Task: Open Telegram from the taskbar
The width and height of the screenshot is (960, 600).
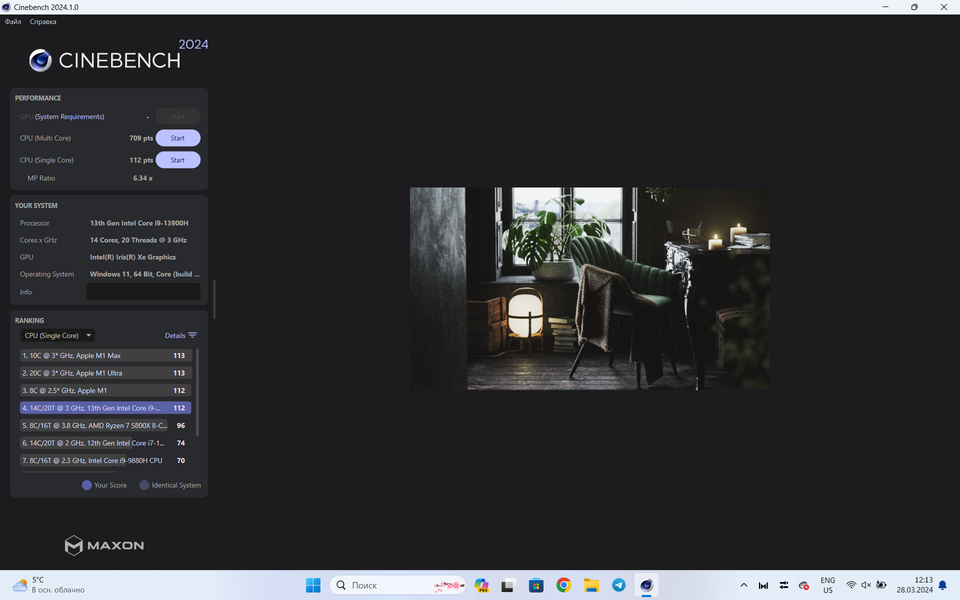Action: (x=619, y=585)
